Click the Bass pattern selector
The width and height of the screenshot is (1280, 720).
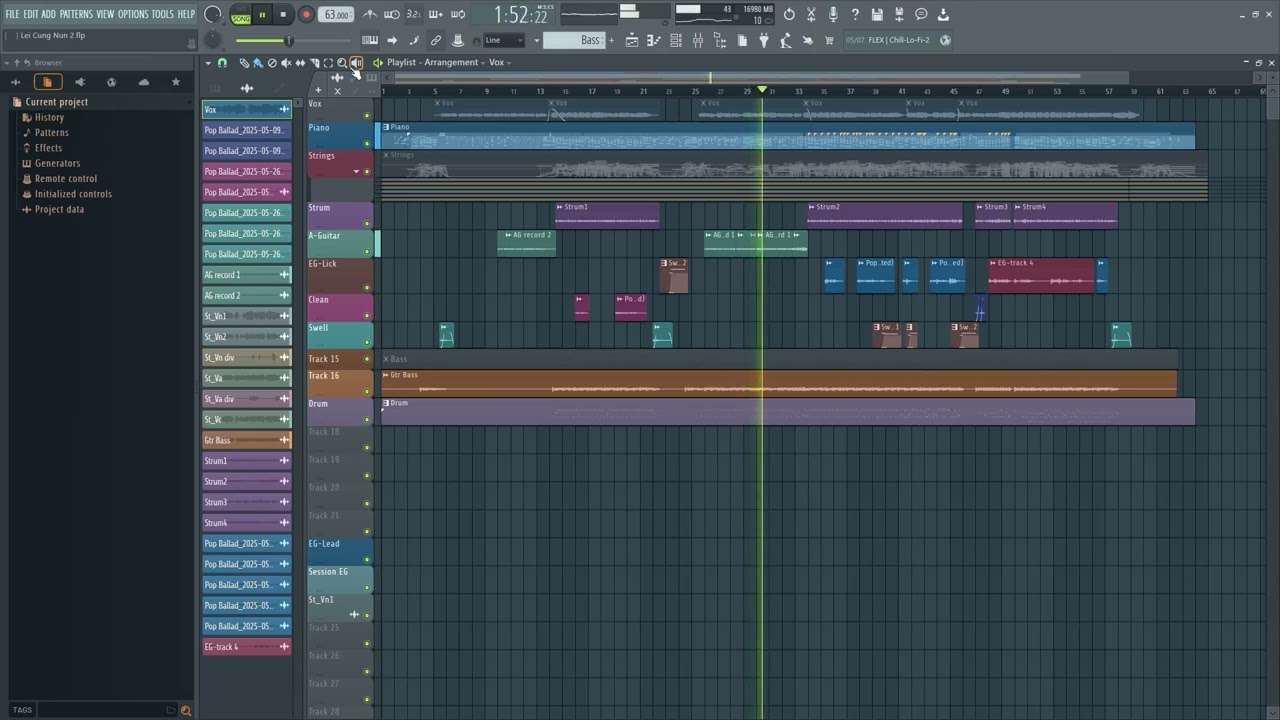coord(575,40)
